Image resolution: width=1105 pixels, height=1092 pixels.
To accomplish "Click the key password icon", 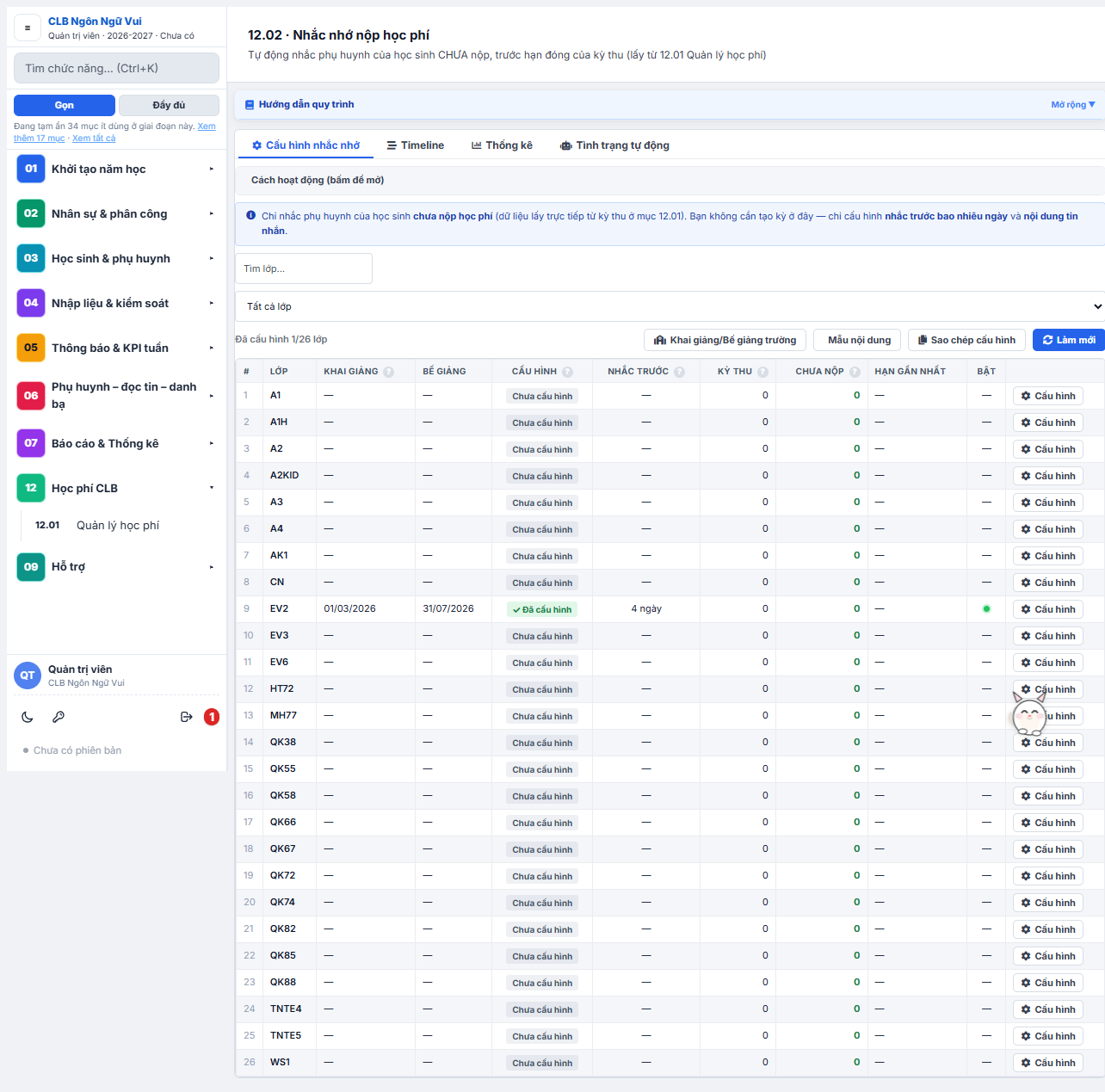I will tap(59, 717).
